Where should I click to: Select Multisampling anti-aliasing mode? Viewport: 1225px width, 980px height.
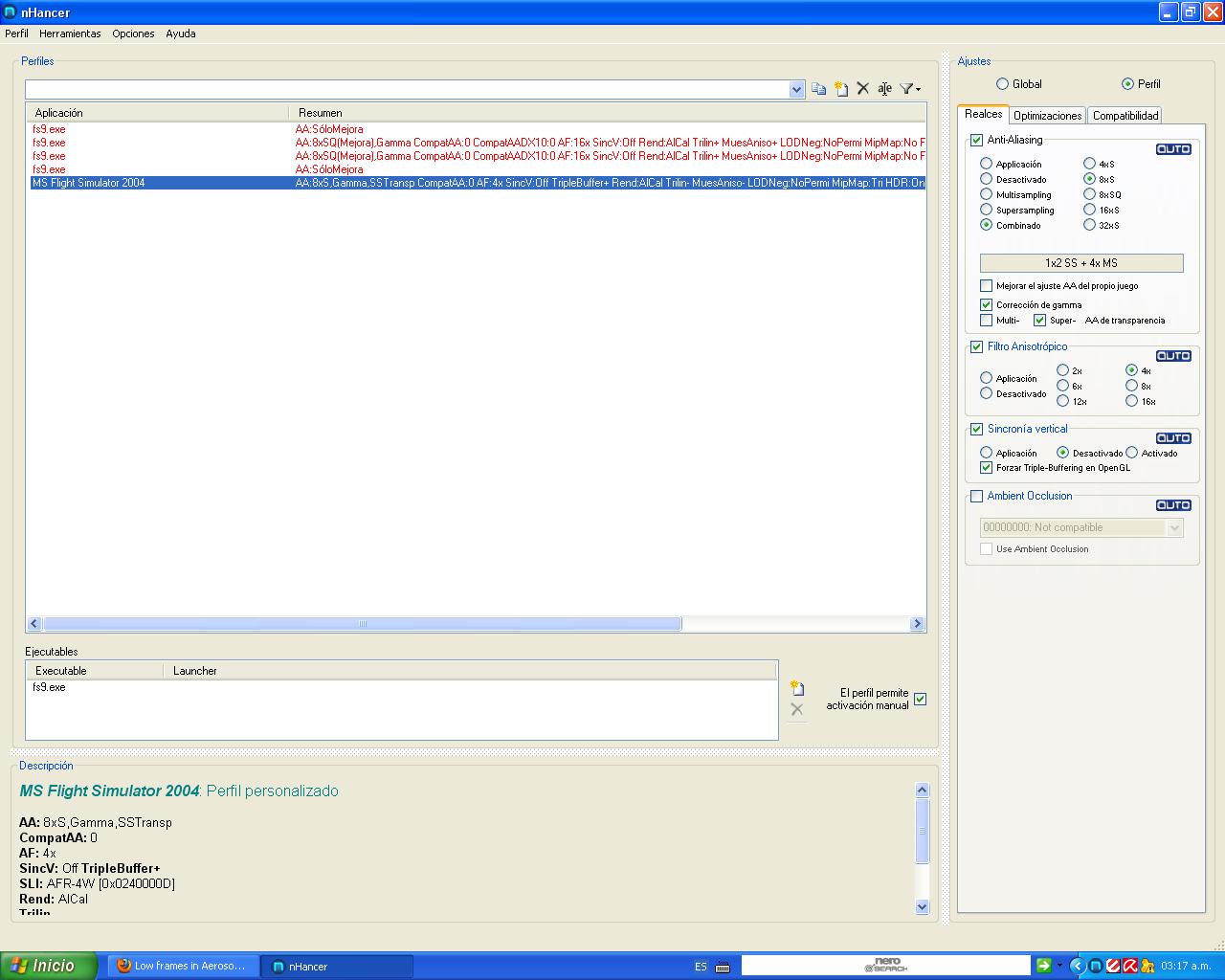click(x=986, y=194)
